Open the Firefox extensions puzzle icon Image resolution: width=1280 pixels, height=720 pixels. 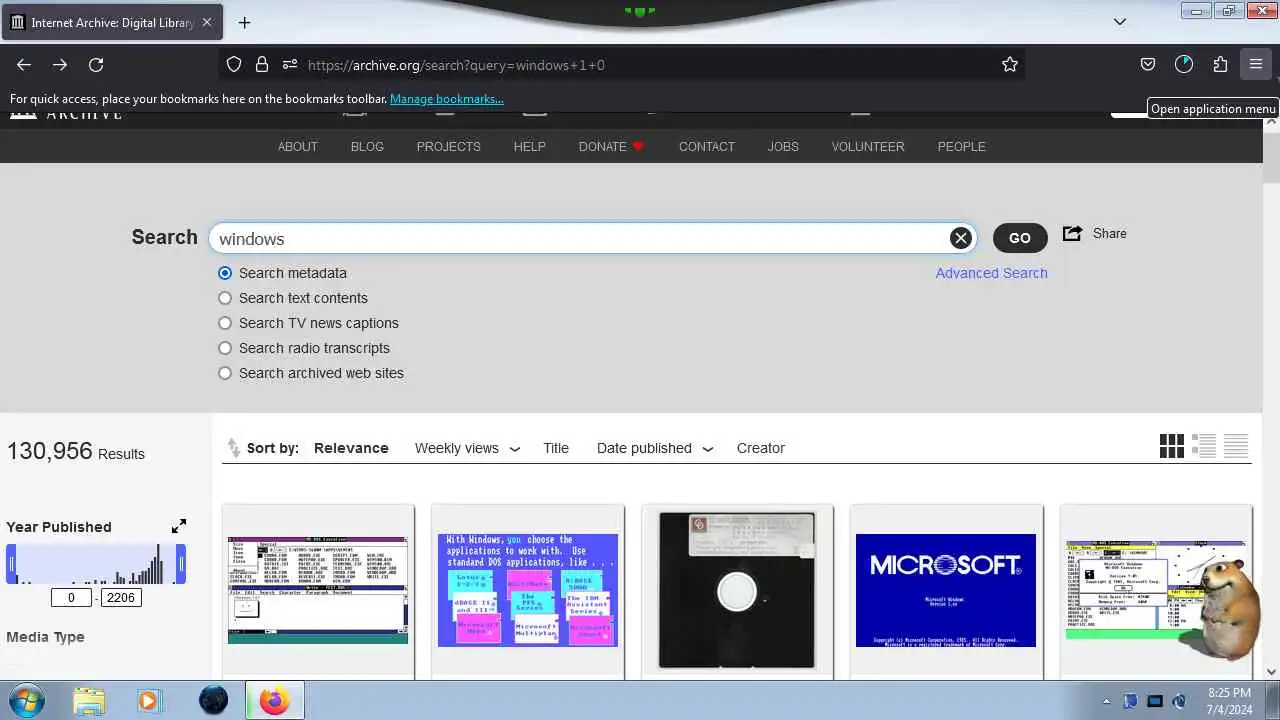point(1220,64)
